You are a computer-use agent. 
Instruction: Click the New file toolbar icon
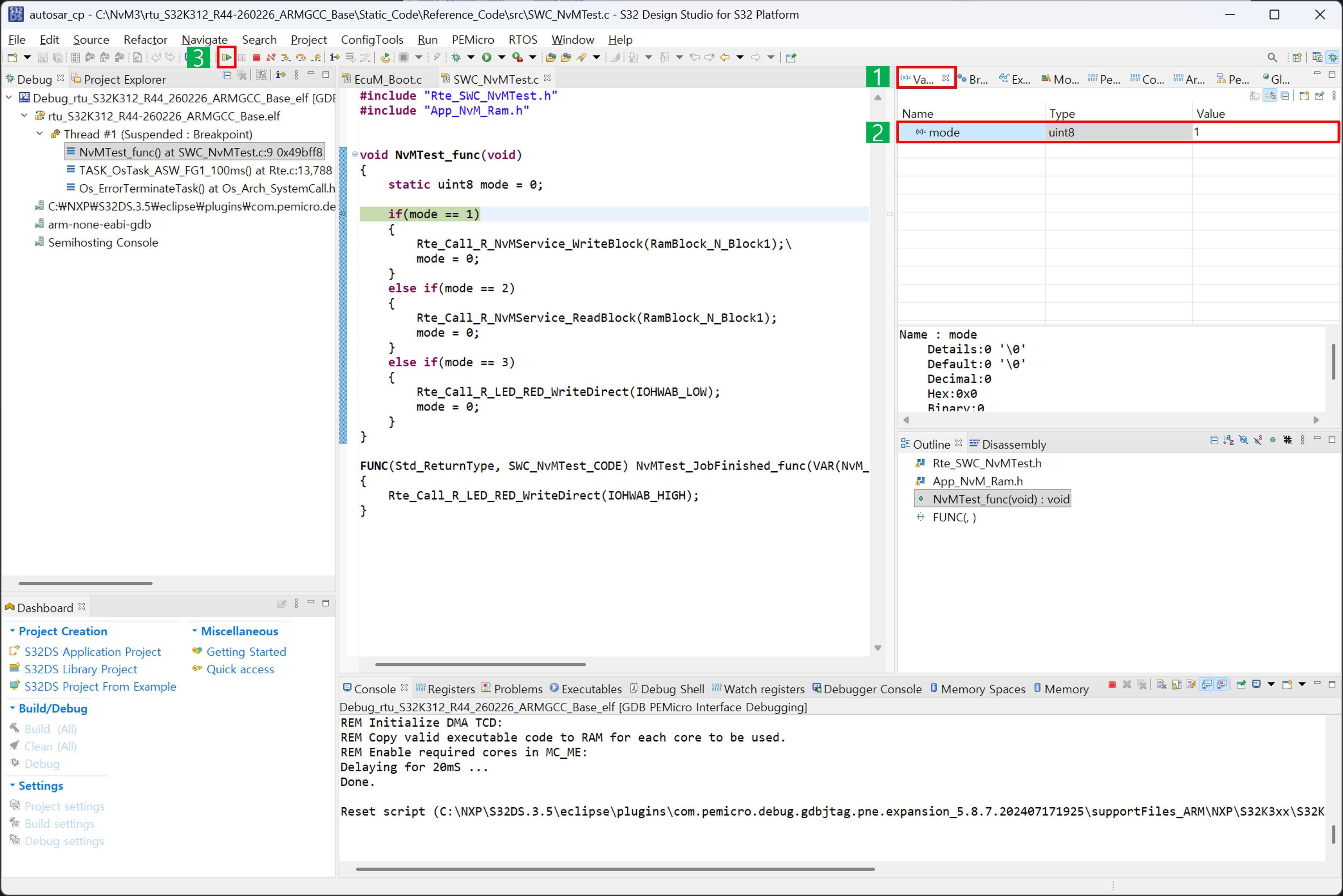[x=12, y=57]
